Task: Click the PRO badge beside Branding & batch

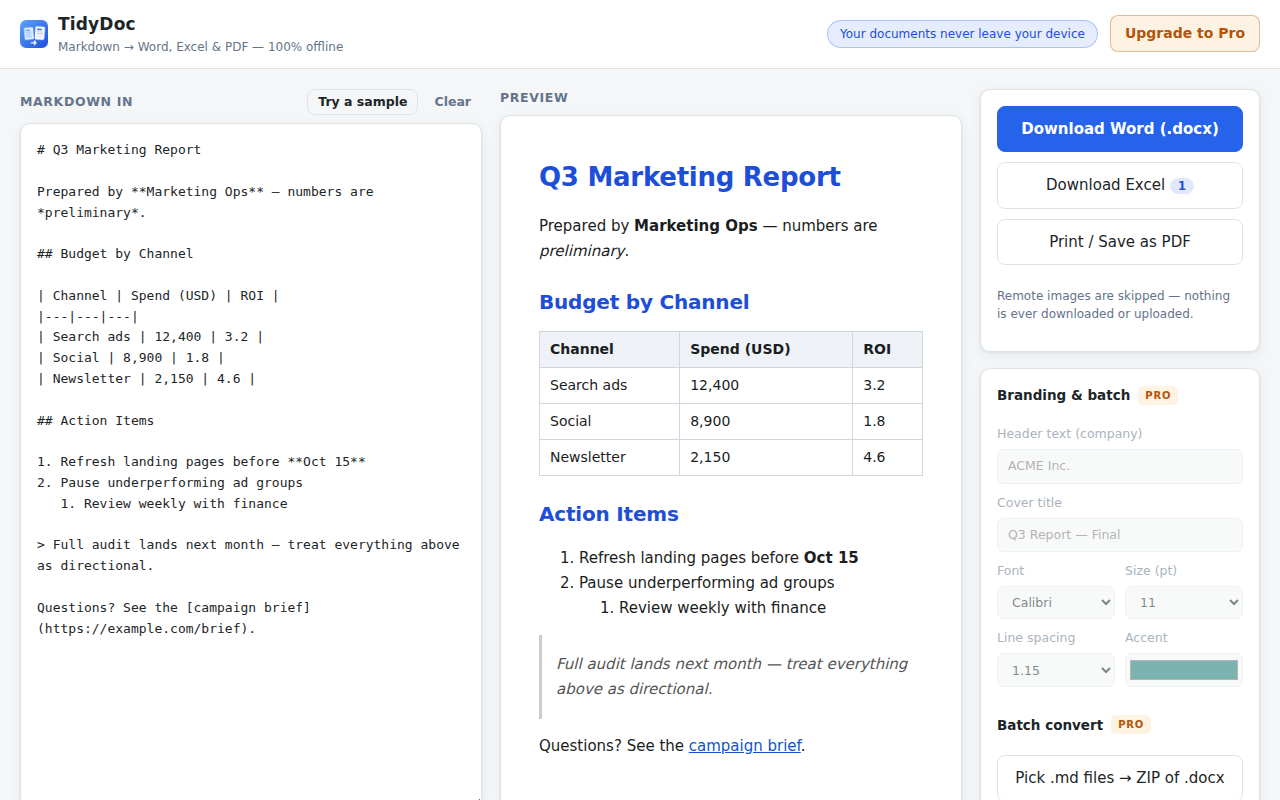Action: pos(1158,395)
